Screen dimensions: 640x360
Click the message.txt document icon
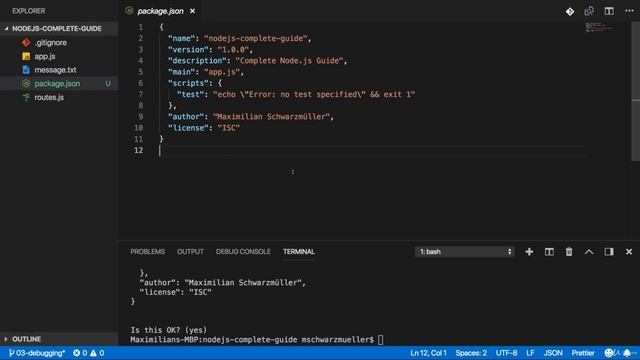[26, 70]
